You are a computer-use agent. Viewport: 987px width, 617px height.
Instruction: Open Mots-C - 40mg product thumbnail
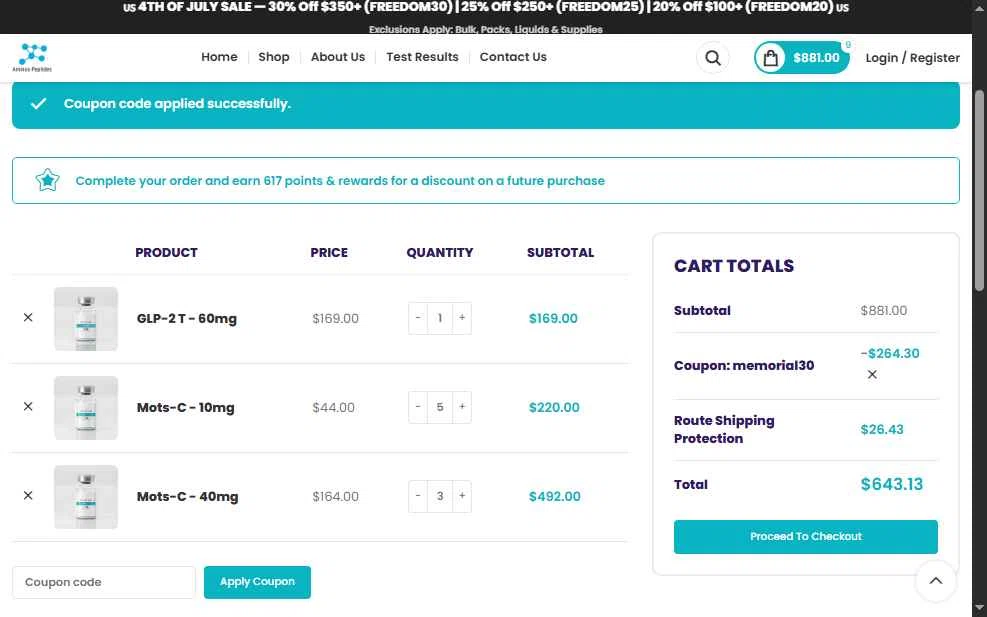coord(86,497)
